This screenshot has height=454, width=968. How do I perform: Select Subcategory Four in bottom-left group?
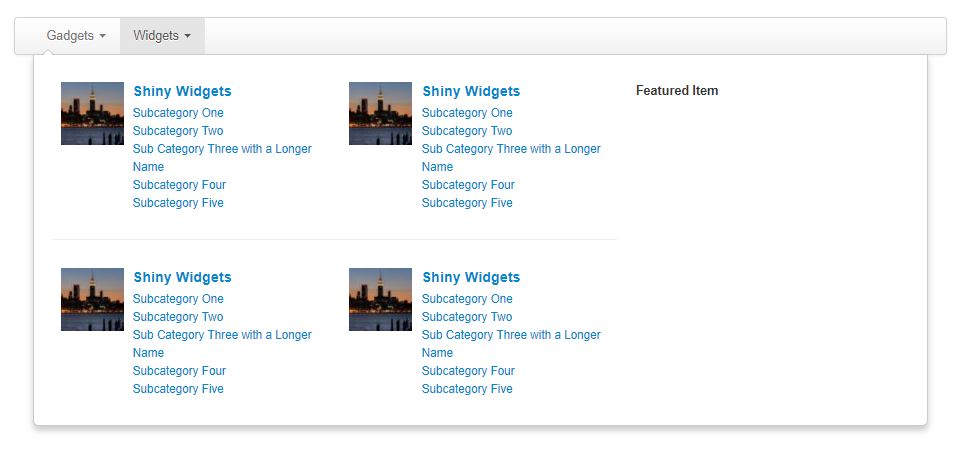pos(179,371)
